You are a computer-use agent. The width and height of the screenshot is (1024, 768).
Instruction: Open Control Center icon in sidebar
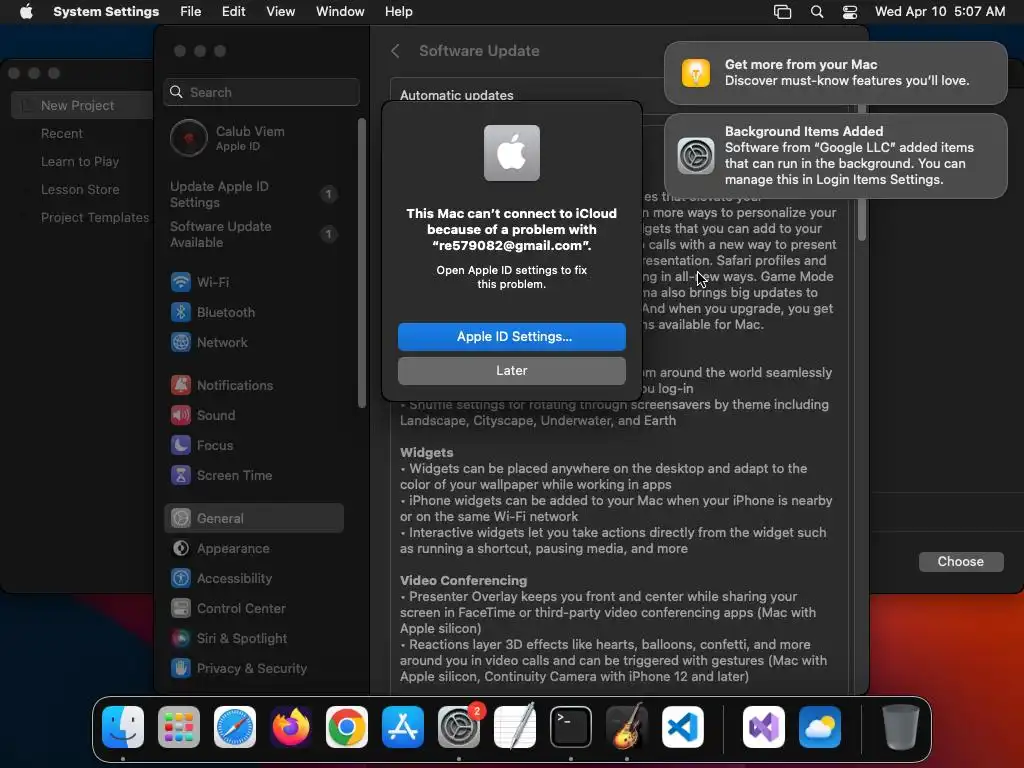pos(181,609)
